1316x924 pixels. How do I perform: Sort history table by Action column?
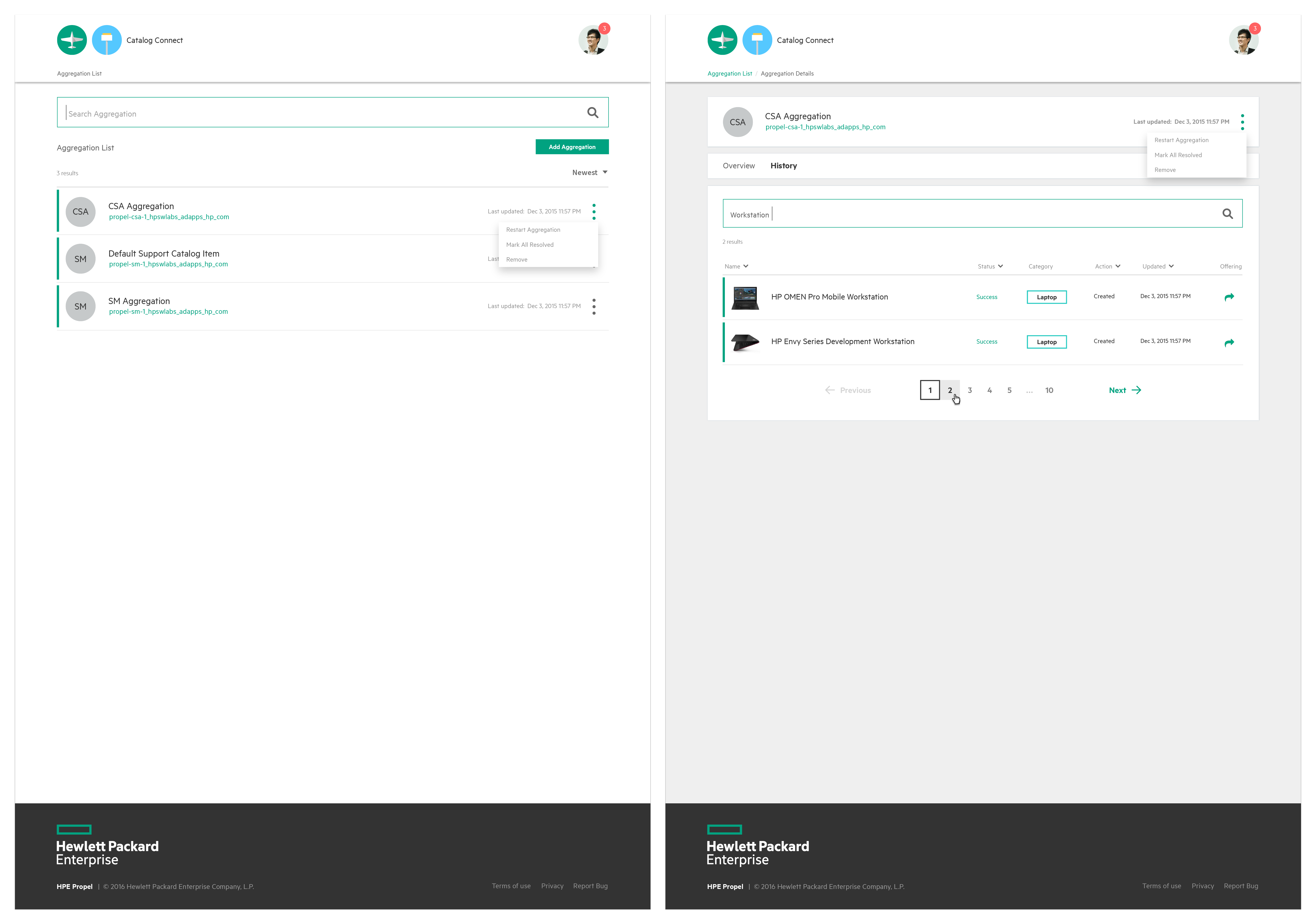(1107, 266)
